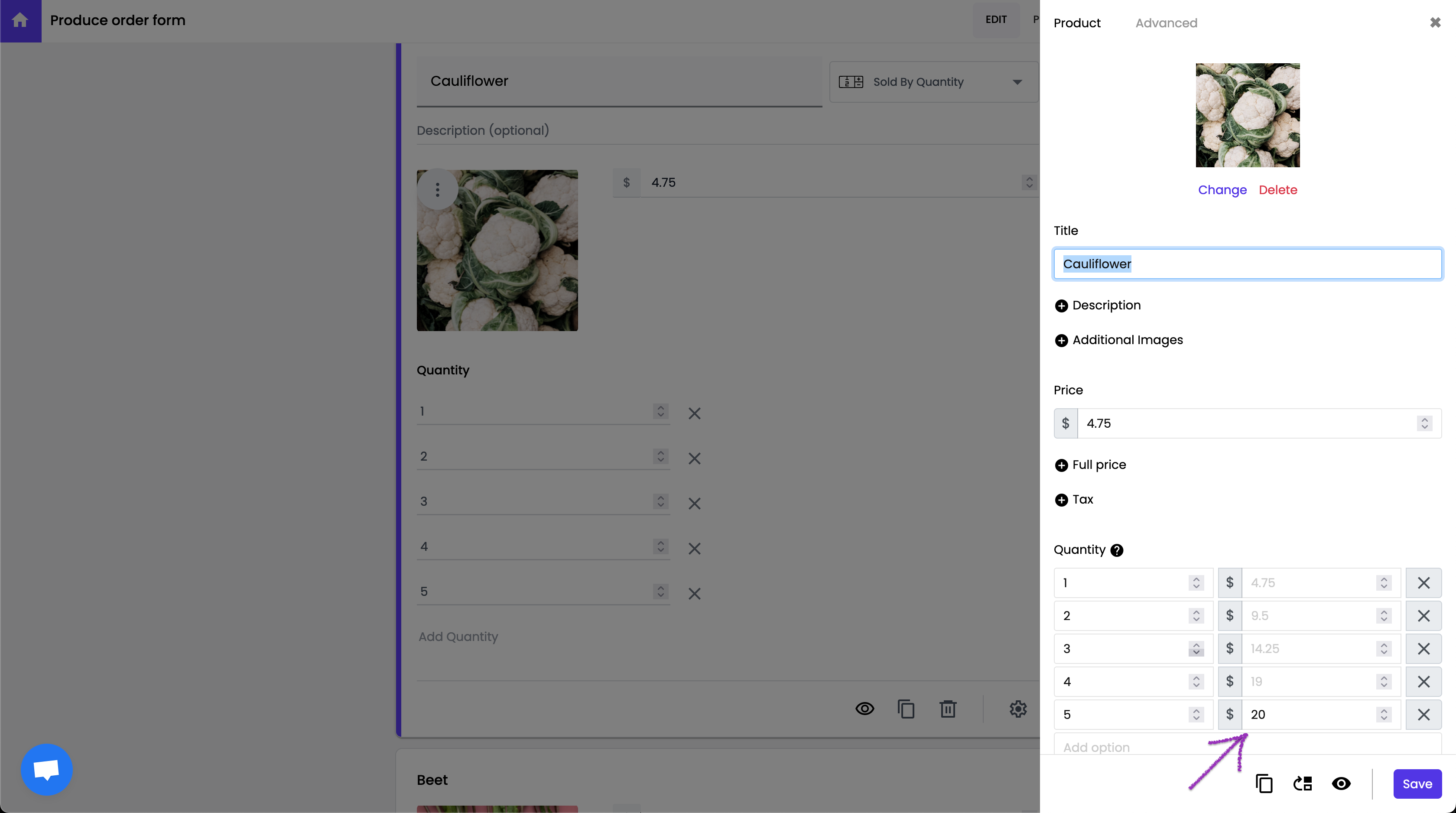Switch to the Advanced tab

[1166, 23]
